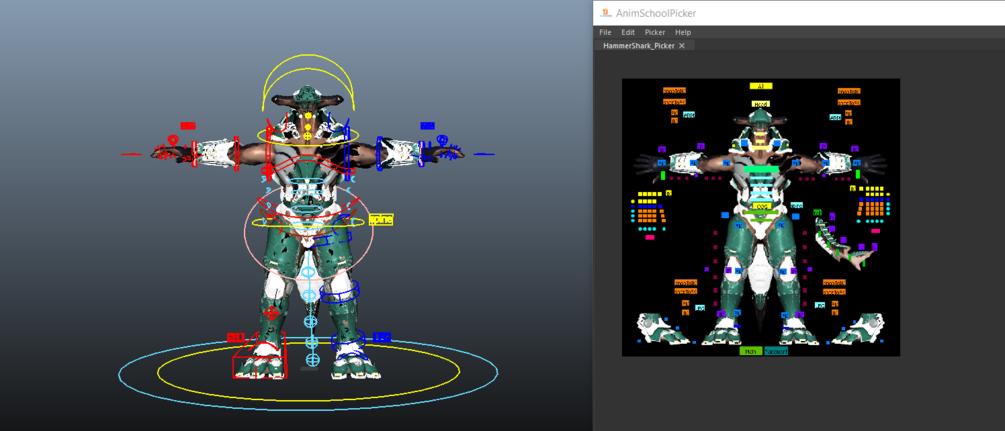Image resolution: width=1005 pixels, height=431 pixels.
Task: Select the yellow spine label in viewport
Action: tap(381, 220)
